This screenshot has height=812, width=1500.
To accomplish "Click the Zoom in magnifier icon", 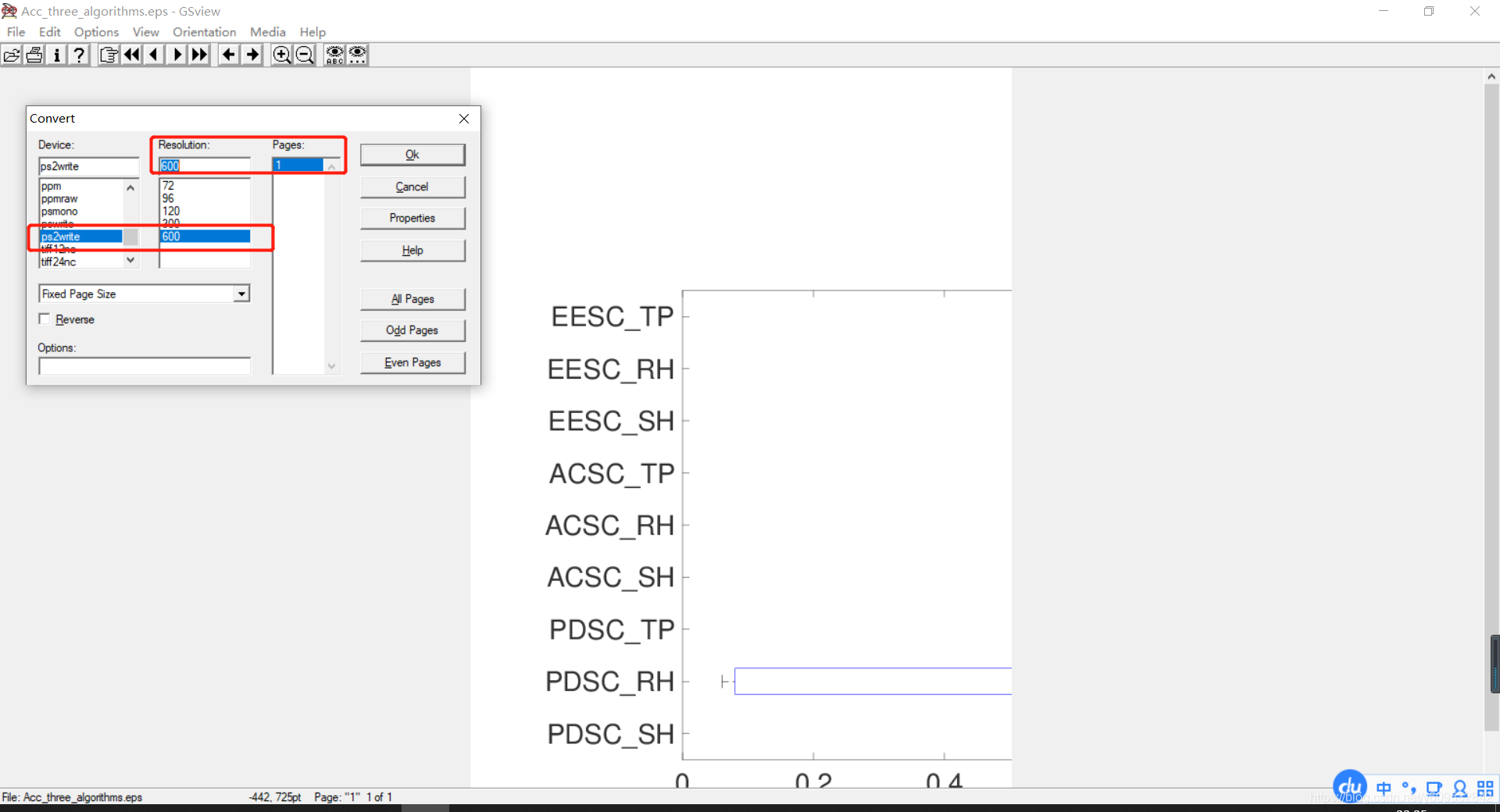I will [281, 55].
